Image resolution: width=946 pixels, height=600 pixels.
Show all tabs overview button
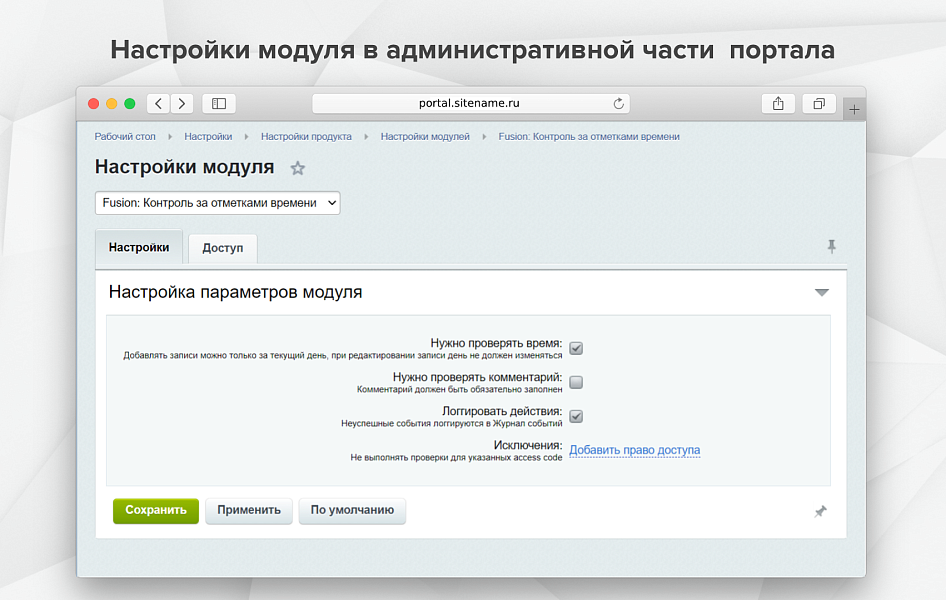pyautogui.click(x=818, y=104)
